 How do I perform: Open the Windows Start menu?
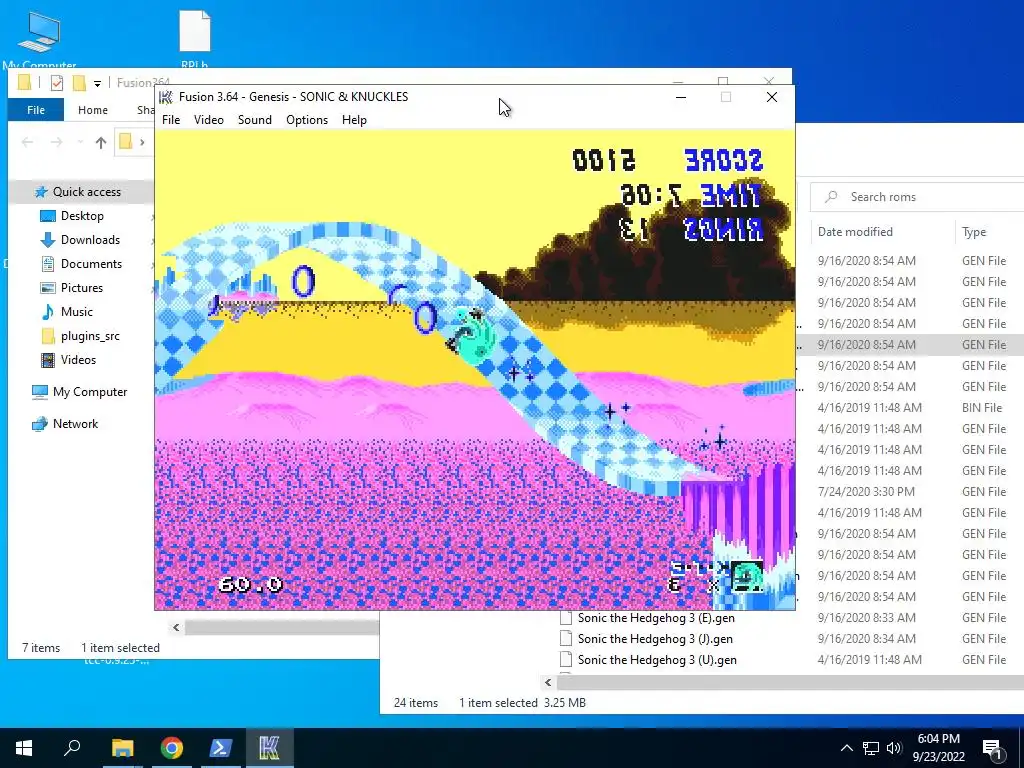(24, 748)
